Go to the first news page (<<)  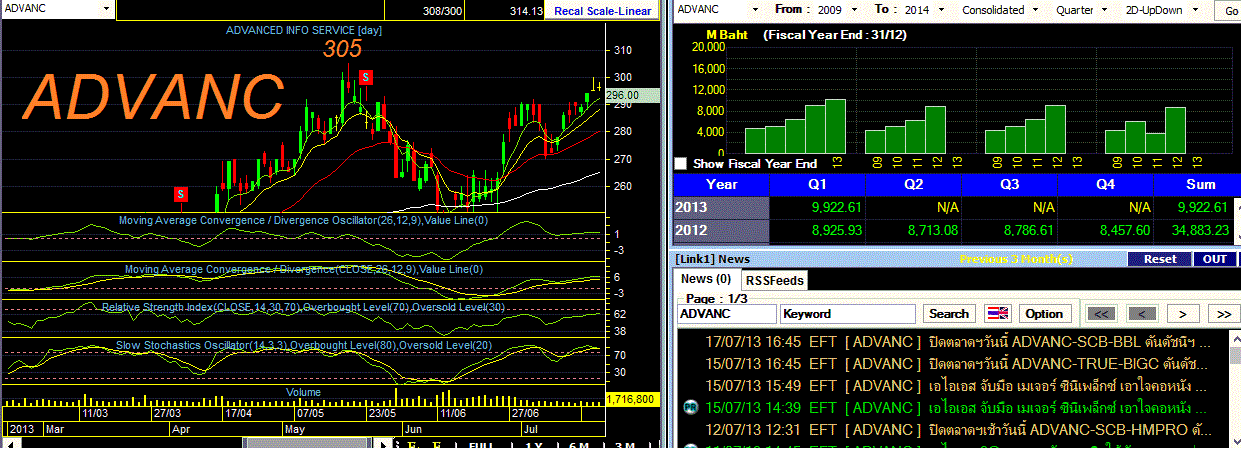1101,314
